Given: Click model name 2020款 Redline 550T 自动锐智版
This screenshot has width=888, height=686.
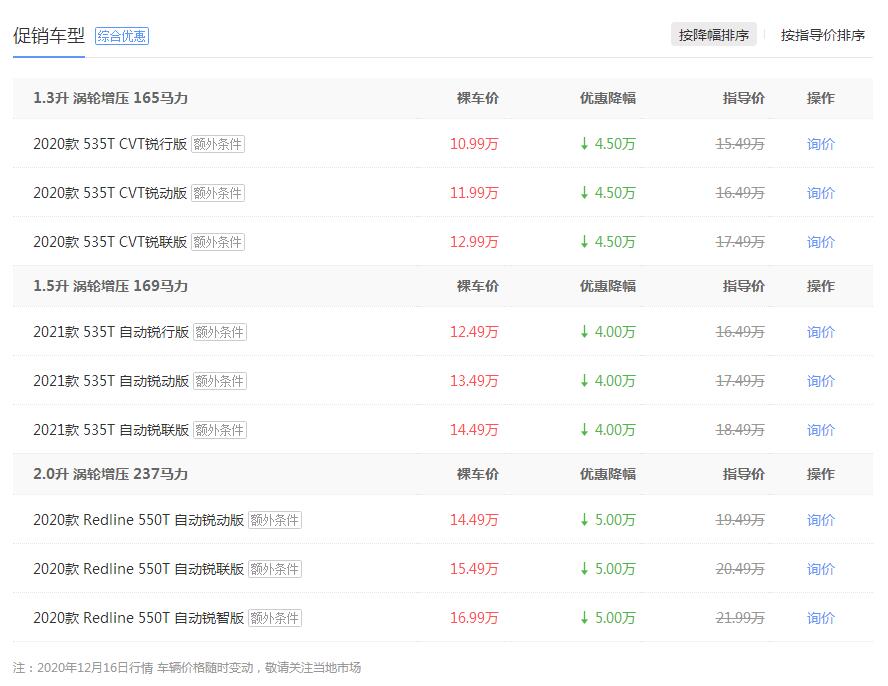Looking at the screenshot, I should 138,618.
